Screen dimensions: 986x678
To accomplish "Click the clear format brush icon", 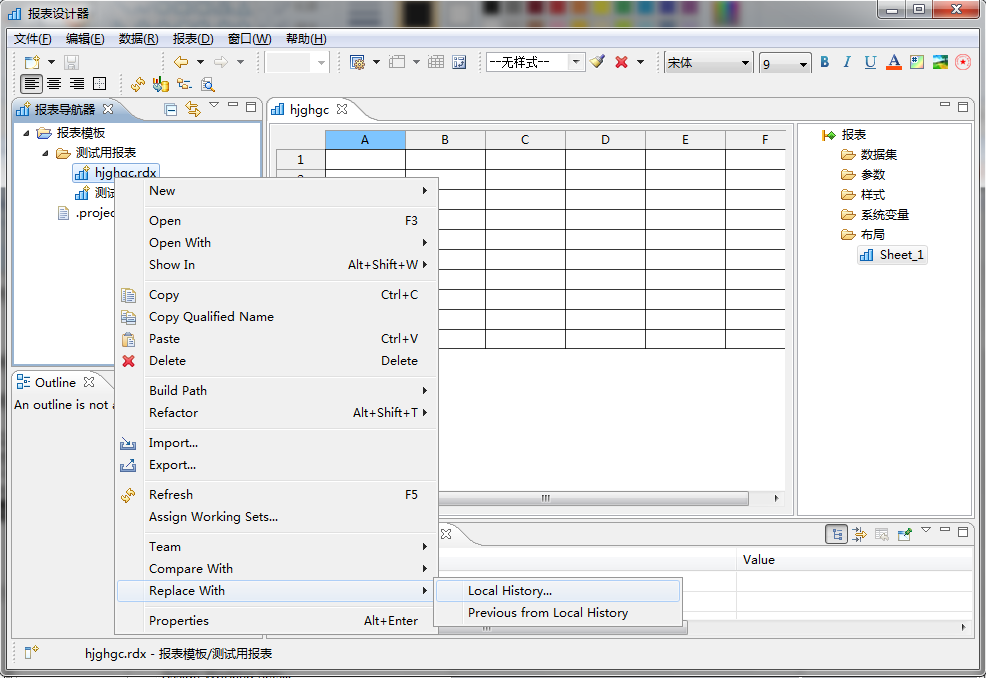I will tap(597, 62).
